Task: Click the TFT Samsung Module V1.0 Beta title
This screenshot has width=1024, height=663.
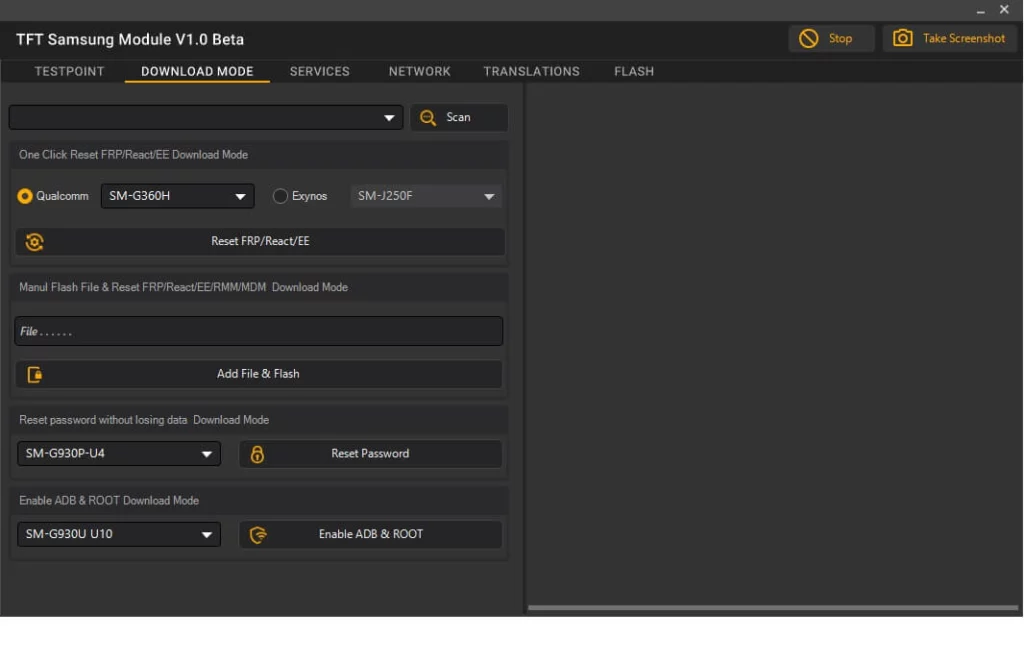Action: 130,39
